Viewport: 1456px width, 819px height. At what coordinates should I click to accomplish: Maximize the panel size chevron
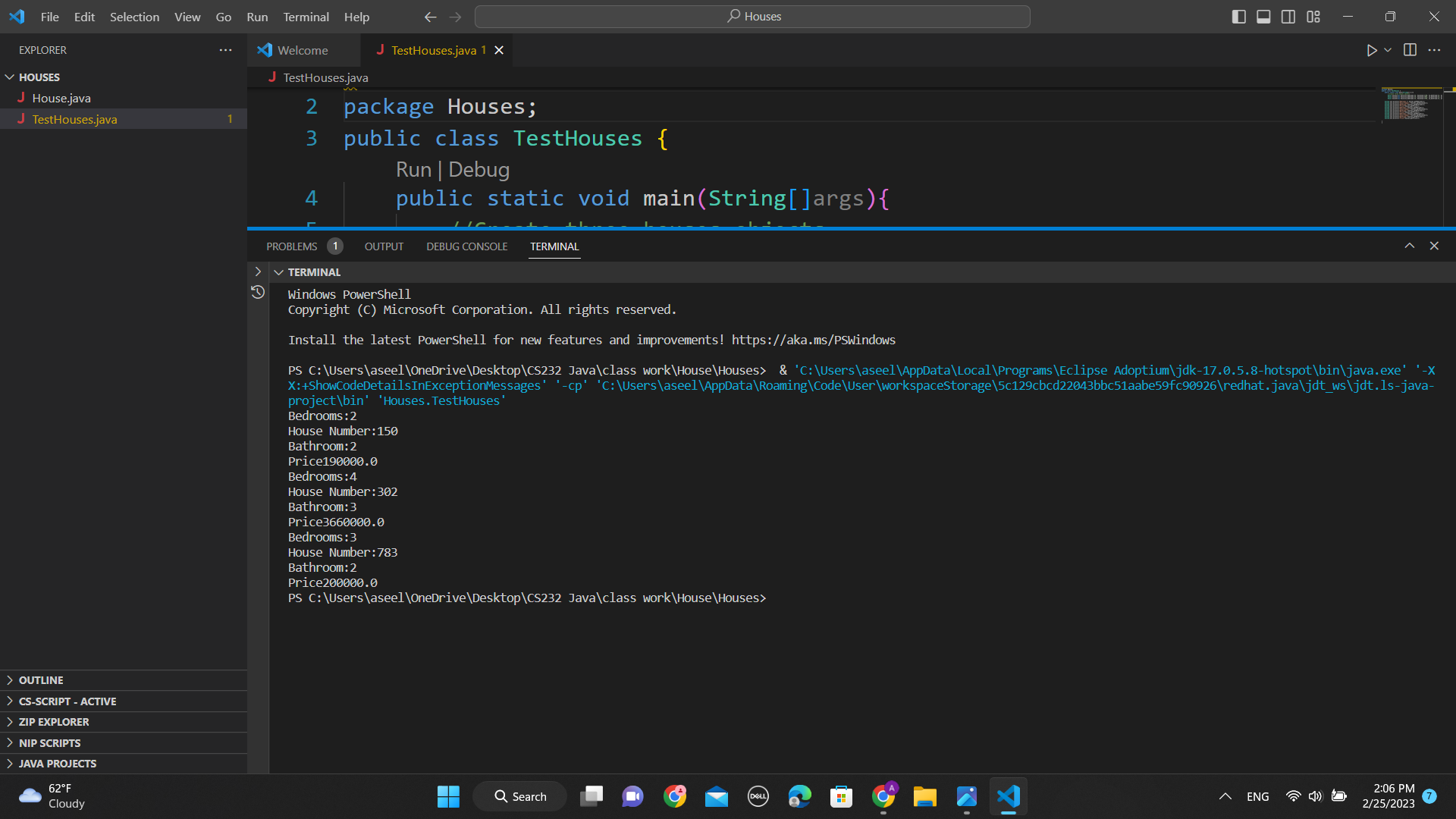pos(1409,246)
